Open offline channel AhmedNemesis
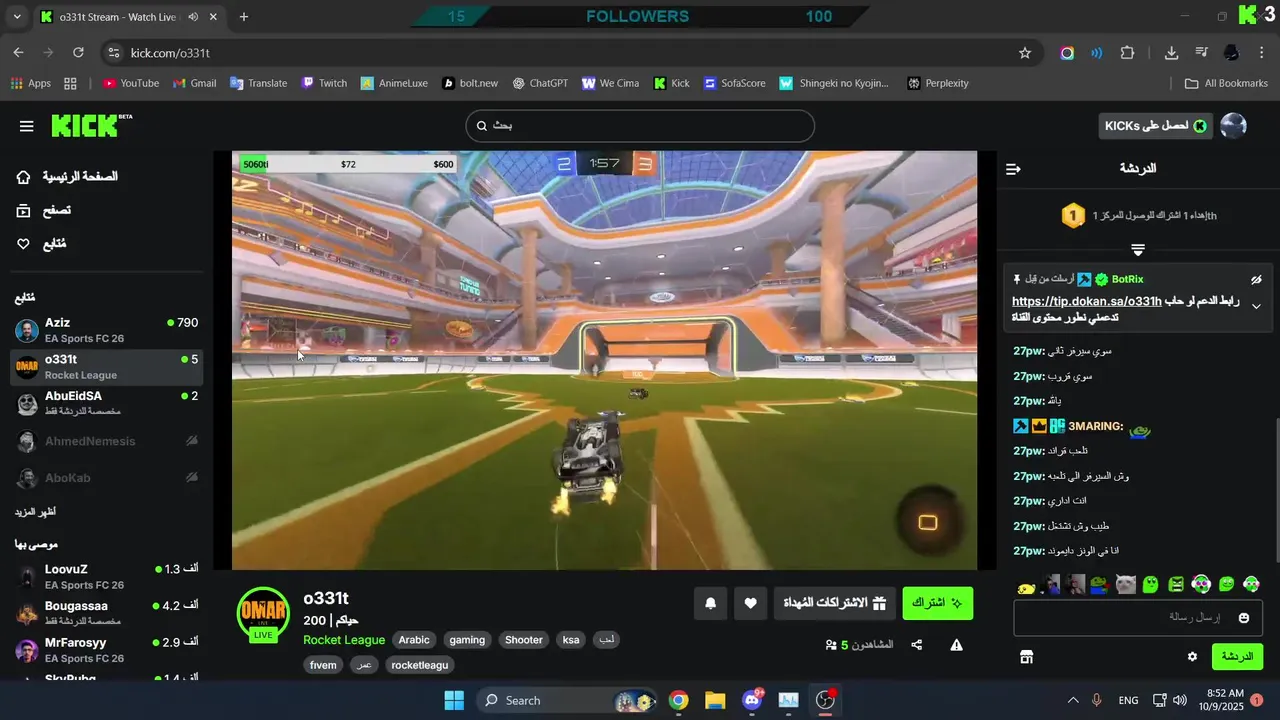The width and height of the screenshot is (1280, 720). click(106, 441)
